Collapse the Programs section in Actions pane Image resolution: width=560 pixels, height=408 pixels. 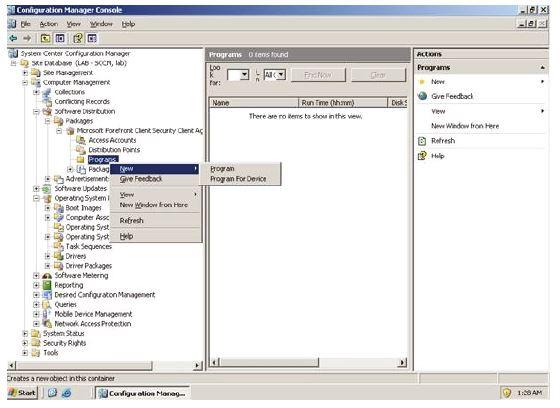[542, 68]
